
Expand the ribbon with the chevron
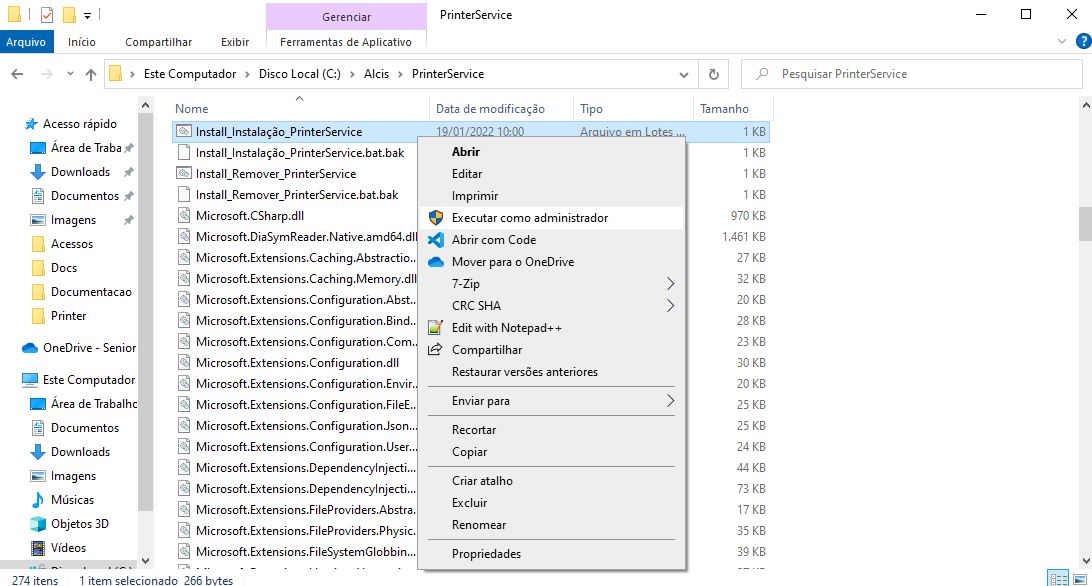(x=1061, y=42)
